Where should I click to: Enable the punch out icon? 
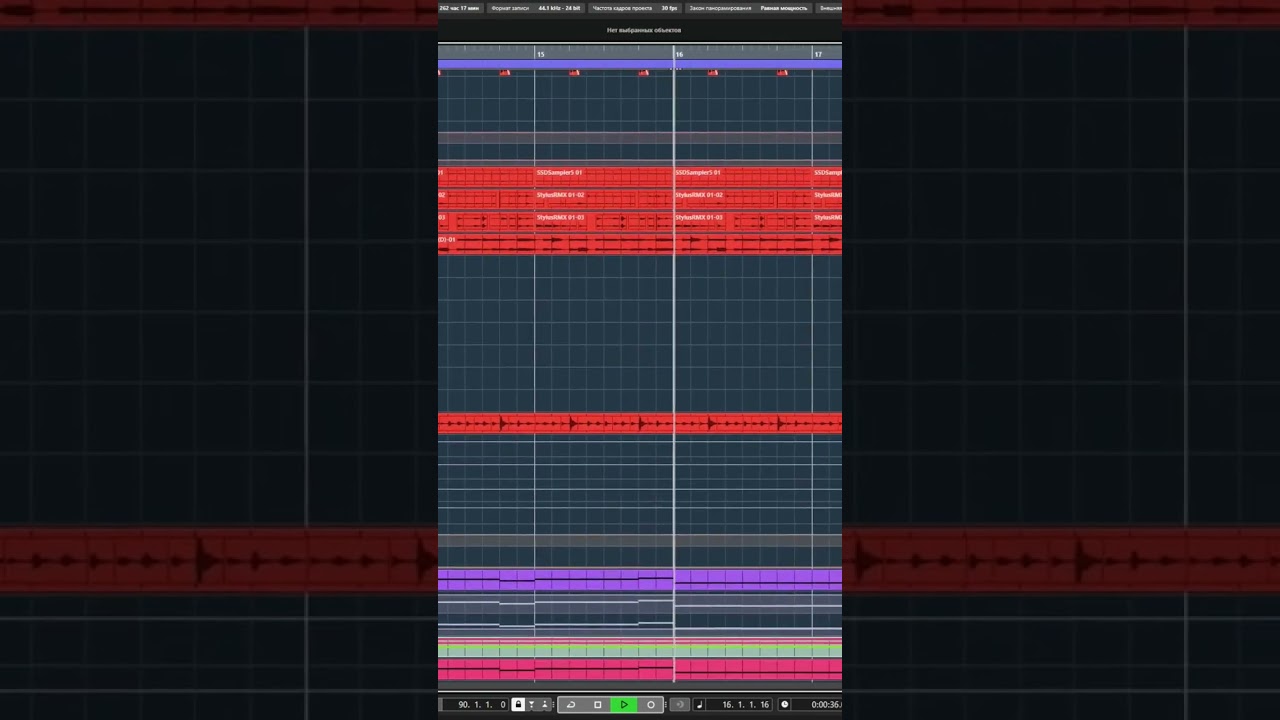coord(544,704)
